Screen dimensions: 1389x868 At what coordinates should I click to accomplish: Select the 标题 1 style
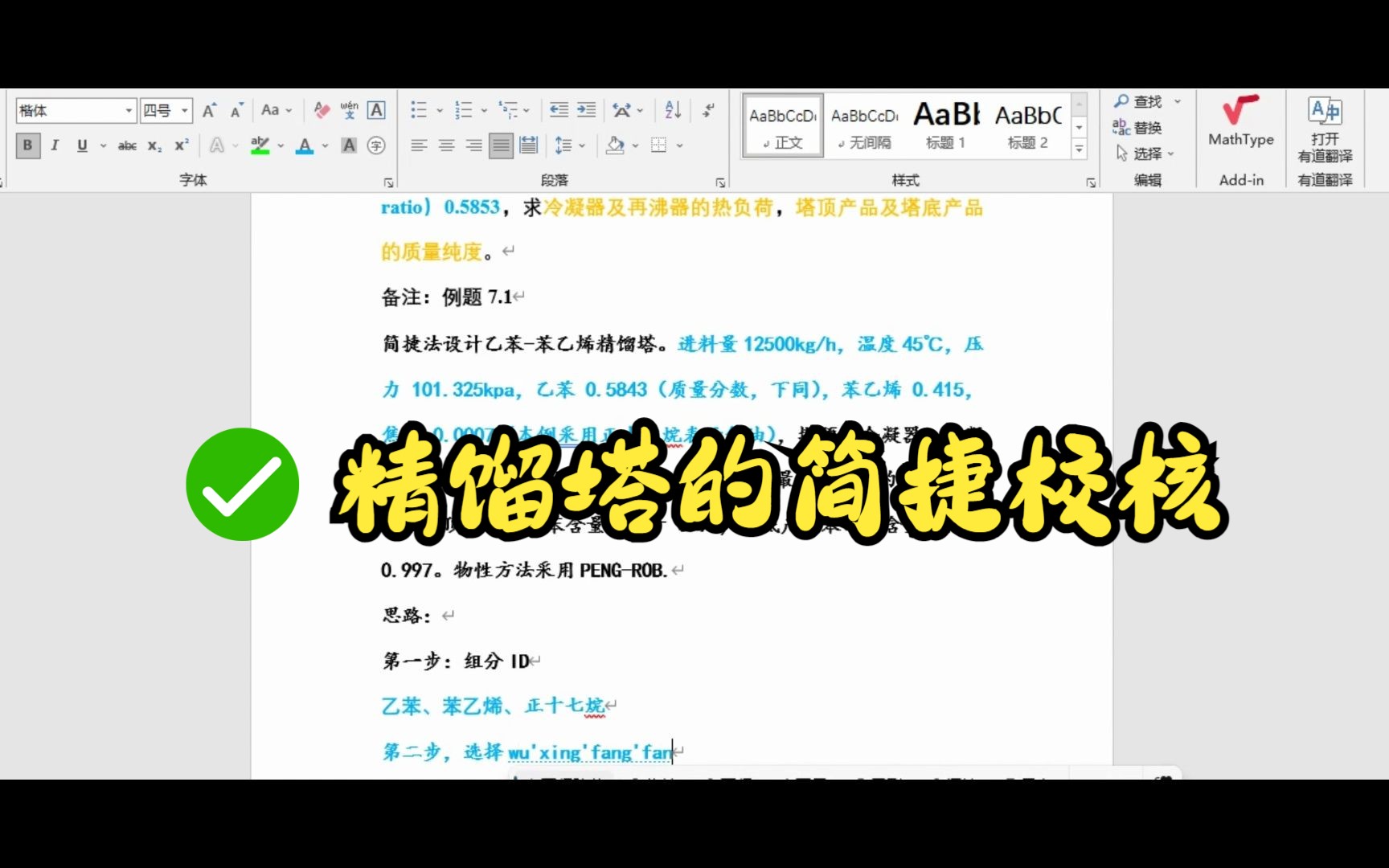tap(946, 125)
